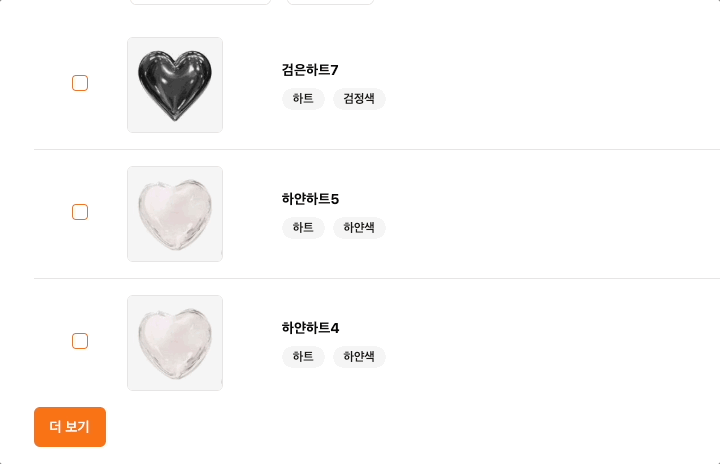Click the 하얀색 tag under 하얀하트4
720x464 pixels.
click(359, 357)
